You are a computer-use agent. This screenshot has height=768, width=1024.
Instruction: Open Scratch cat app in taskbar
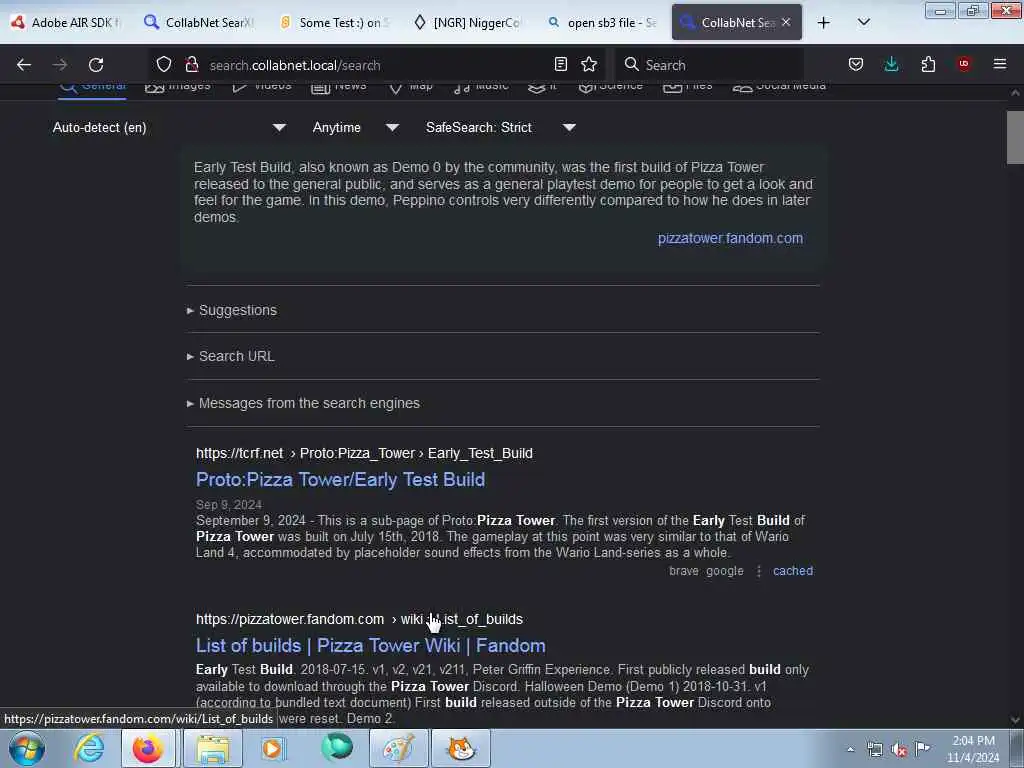pyautogui.click(x=461, y=748)
